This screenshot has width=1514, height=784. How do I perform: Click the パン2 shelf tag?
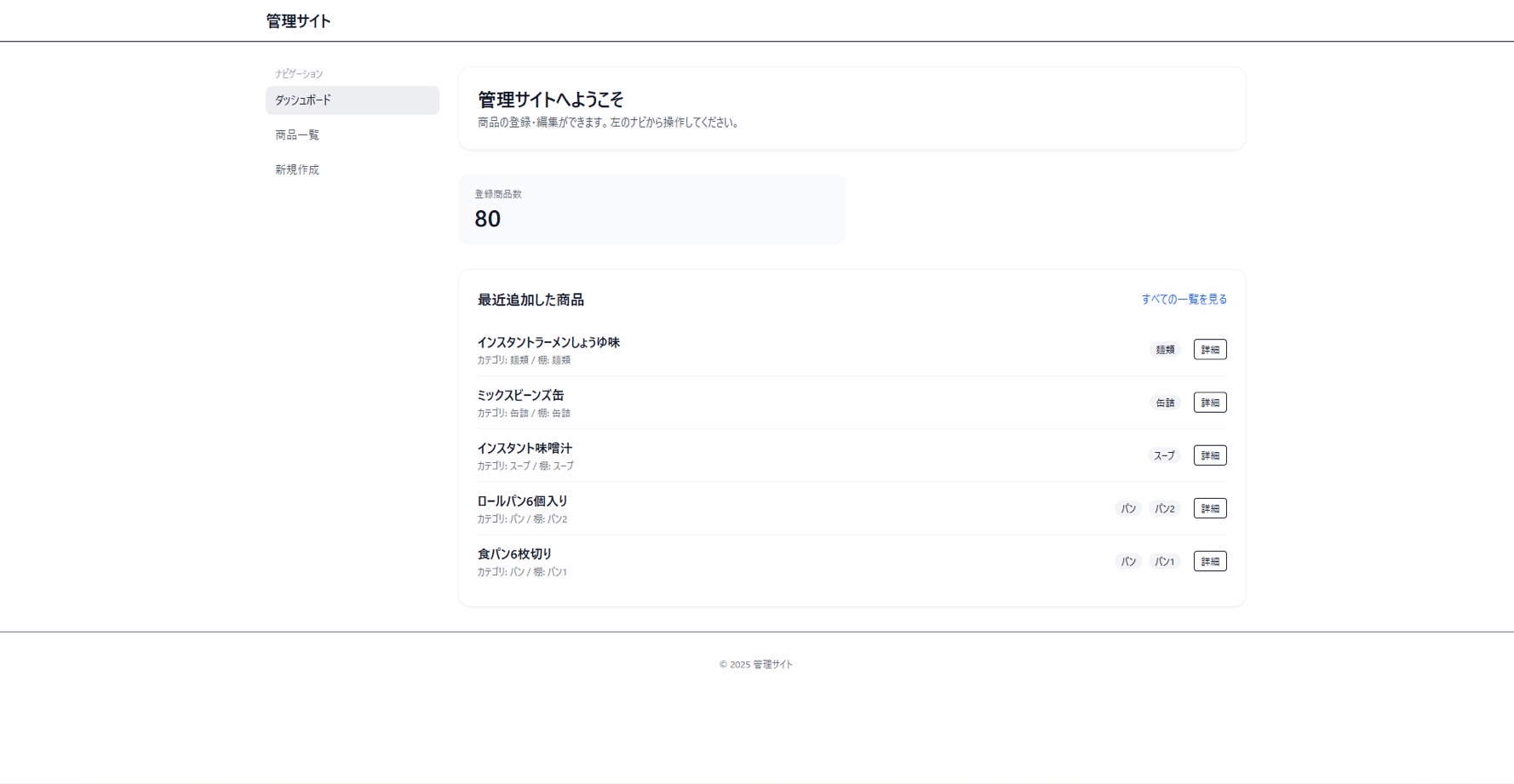pos(1163,508)
